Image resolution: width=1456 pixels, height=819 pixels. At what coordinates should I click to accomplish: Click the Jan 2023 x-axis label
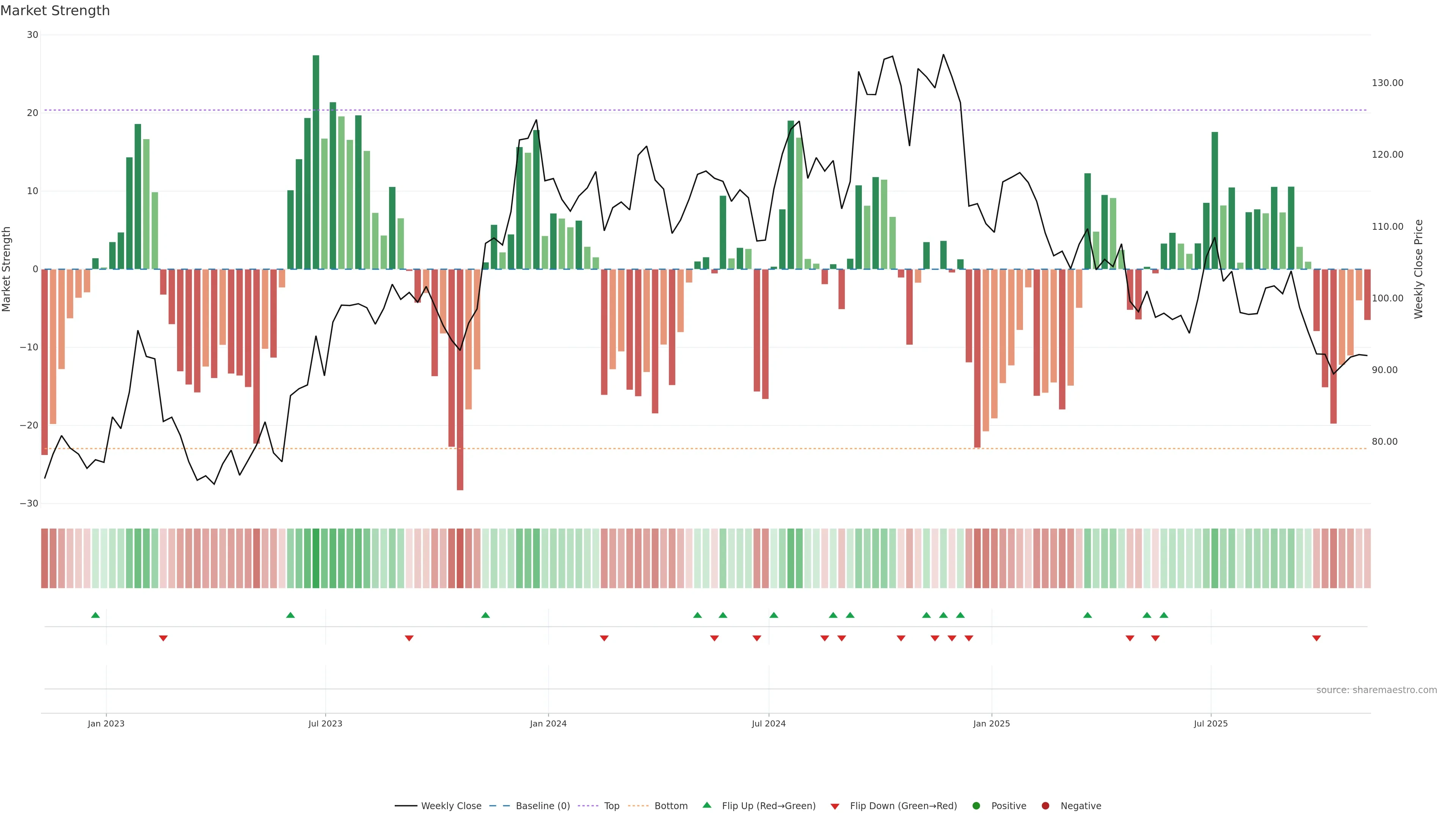(x=106, y=723)
